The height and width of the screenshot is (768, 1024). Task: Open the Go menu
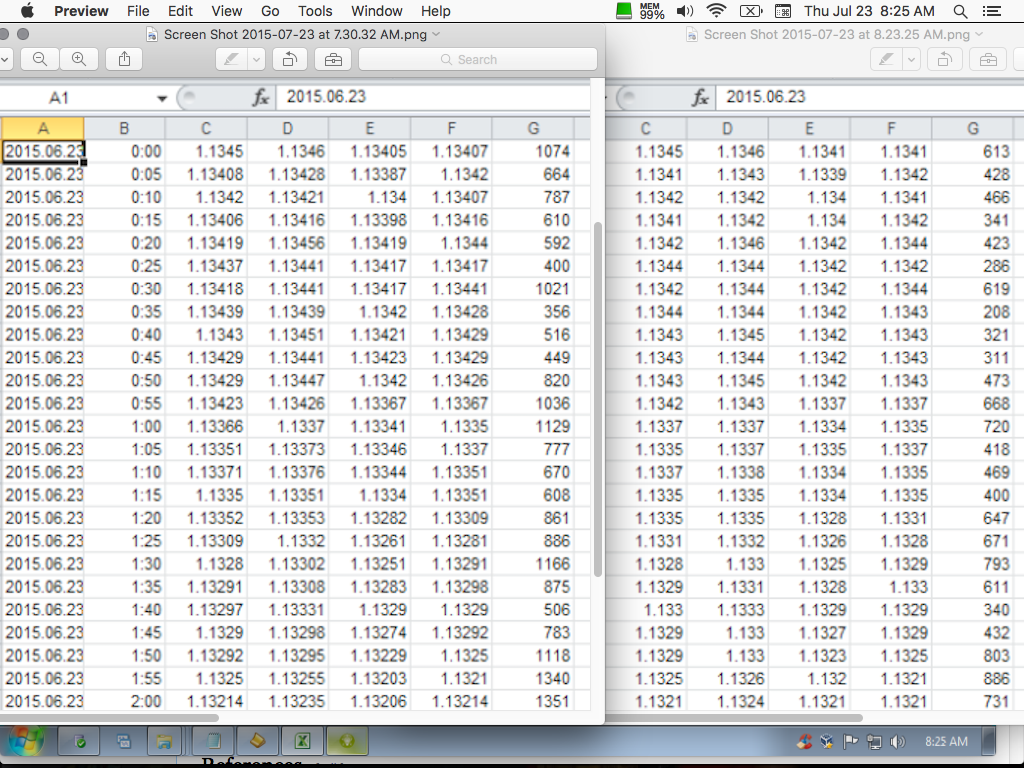270,11
